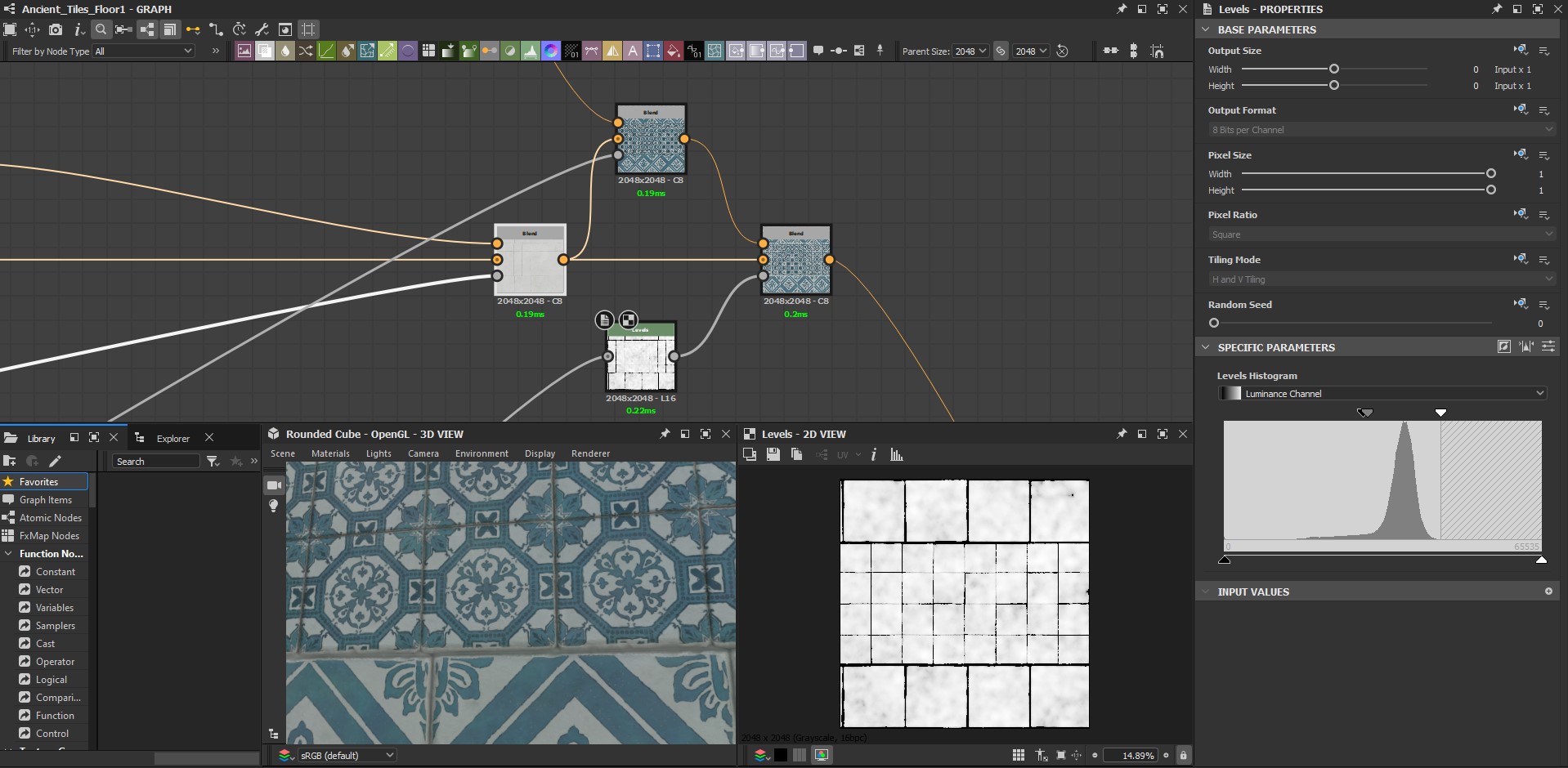Create an HSL node using the color wheel icon
The image size is (1568, 768).
tap(551, 51)
